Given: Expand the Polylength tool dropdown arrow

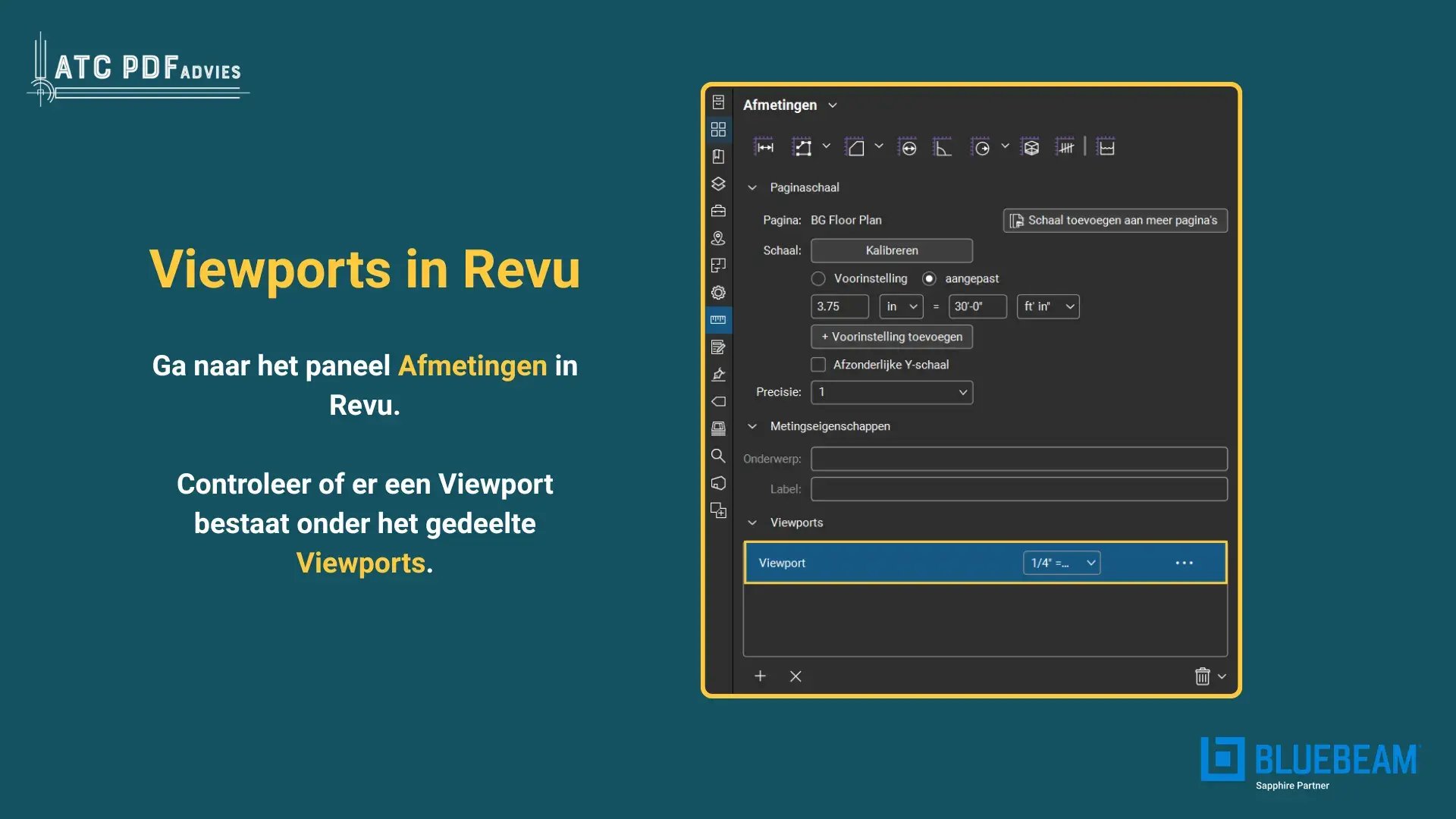Looking at the screenshot, I should pyautogui.click(x=827, y=146).
